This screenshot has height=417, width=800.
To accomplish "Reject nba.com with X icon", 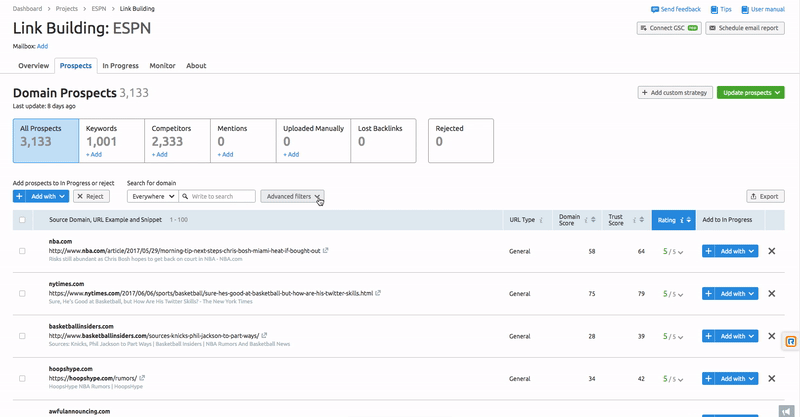I will [x=771, y=251].
